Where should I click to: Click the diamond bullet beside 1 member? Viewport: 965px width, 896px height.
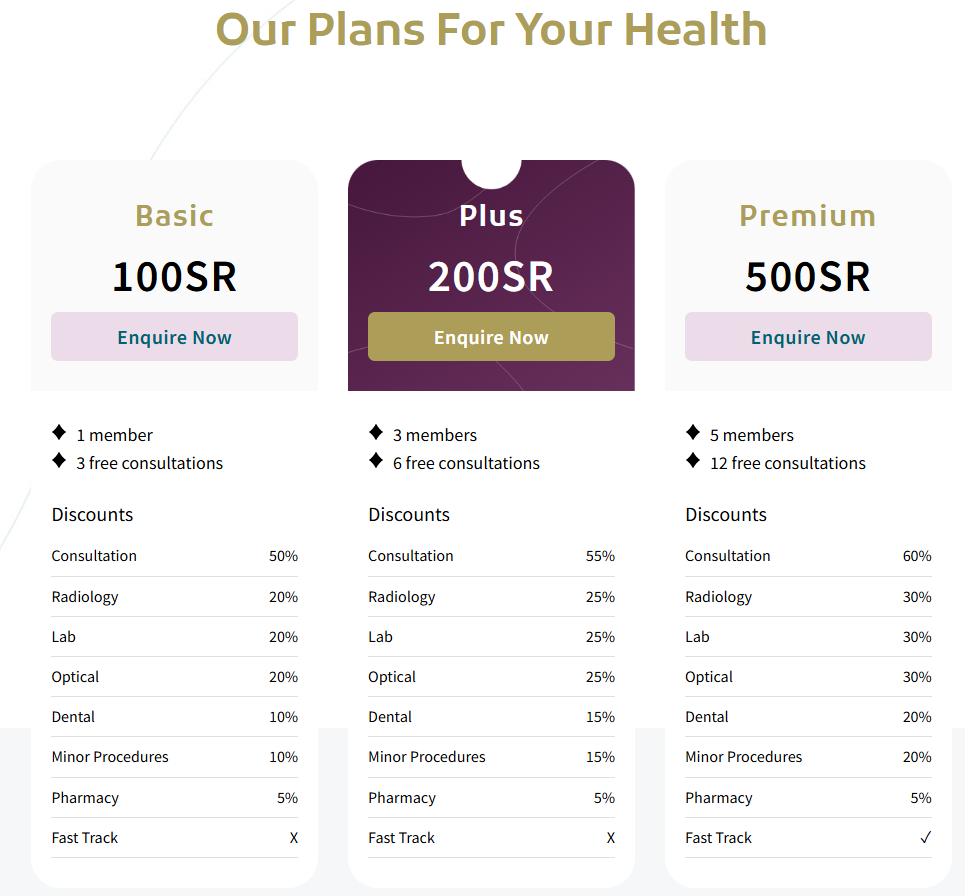pos(59,432)
